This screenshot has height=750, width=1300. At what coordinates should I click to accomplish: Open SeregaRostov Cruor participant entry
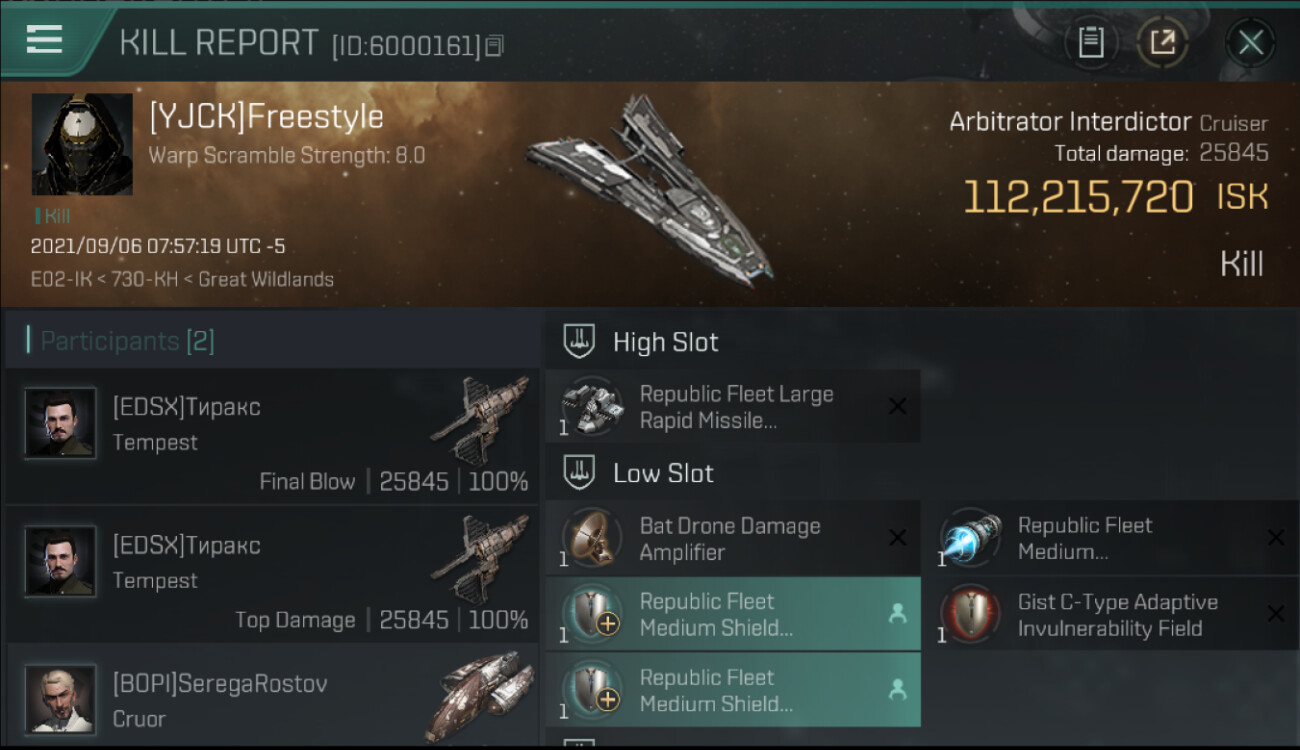272,695
